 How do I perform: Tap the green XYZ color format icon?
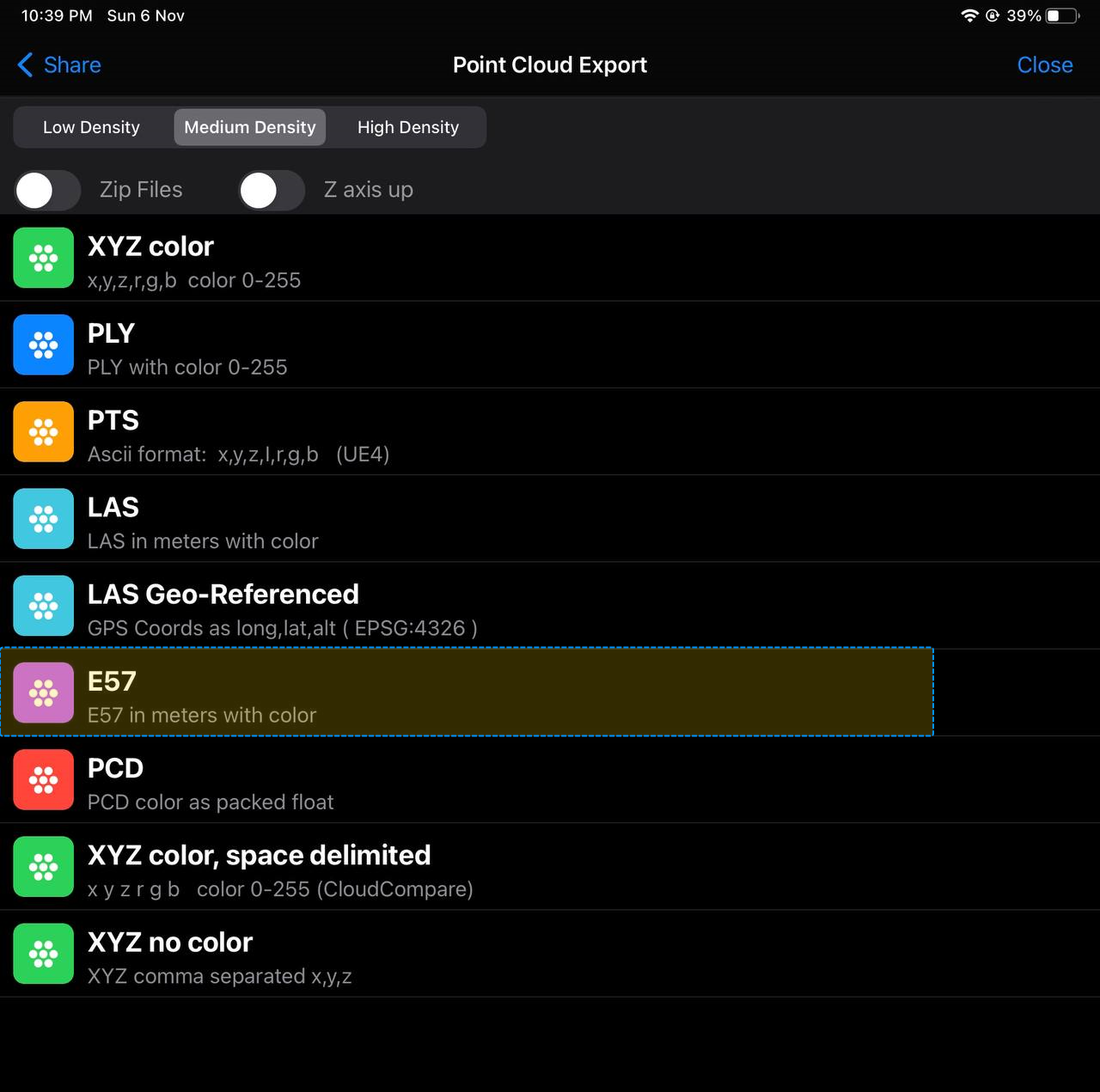pyautogui.click(x=43, y=258)
